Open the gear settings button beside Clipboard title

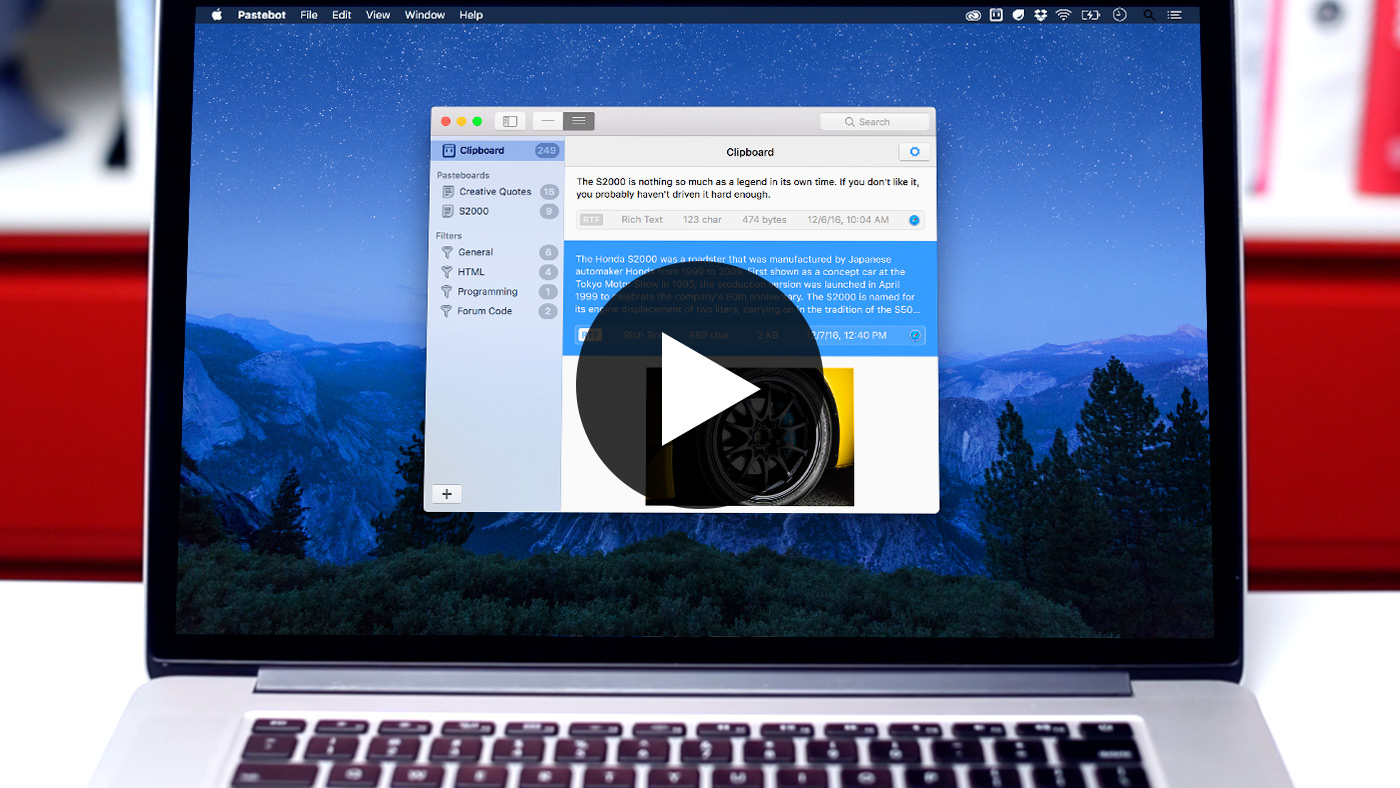click(914, 152)
